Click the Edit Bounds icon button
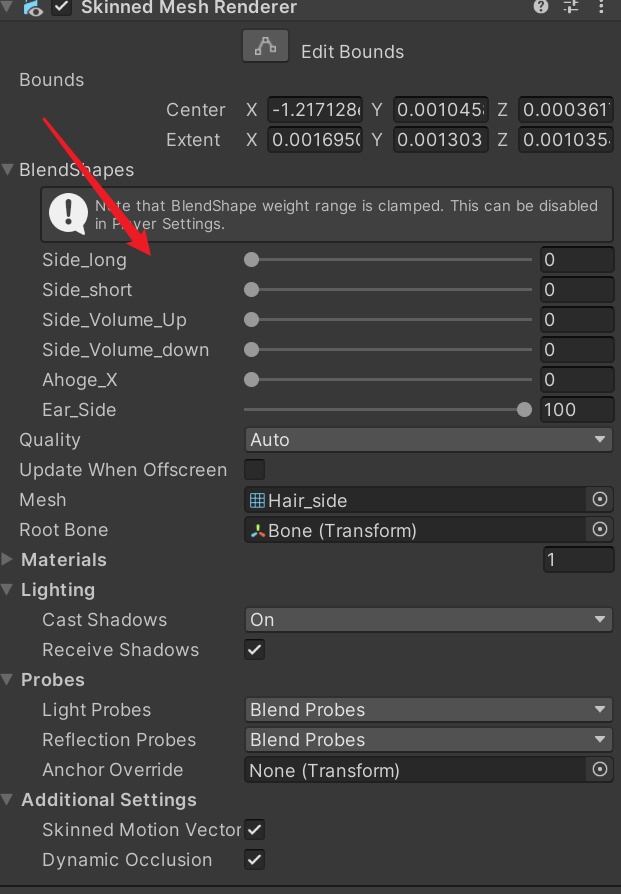Screen dimensions: 621x894 (x=265, y=47)
